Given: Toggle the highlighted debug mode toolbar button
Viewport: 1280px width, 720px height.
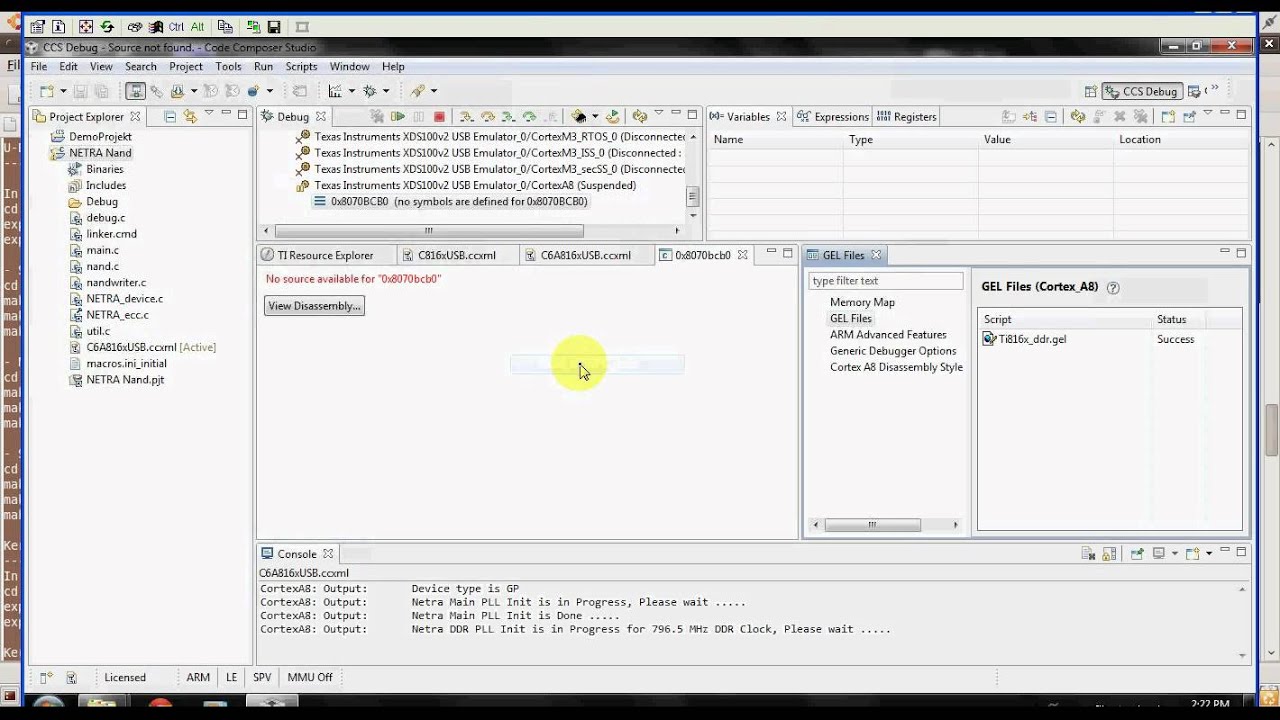Looking at the screenshot, I should coord(136,91).
